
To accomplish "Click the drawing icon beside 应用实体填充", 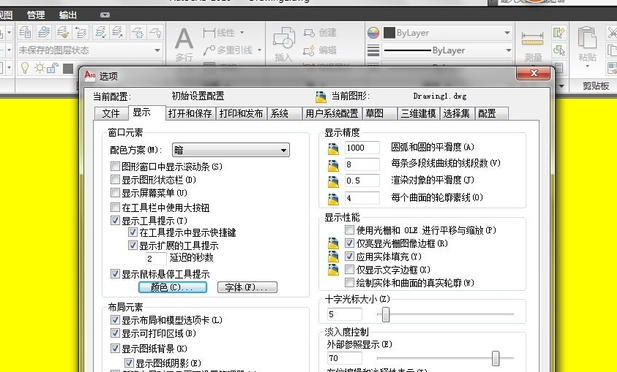I will click(x=333, y=257).
